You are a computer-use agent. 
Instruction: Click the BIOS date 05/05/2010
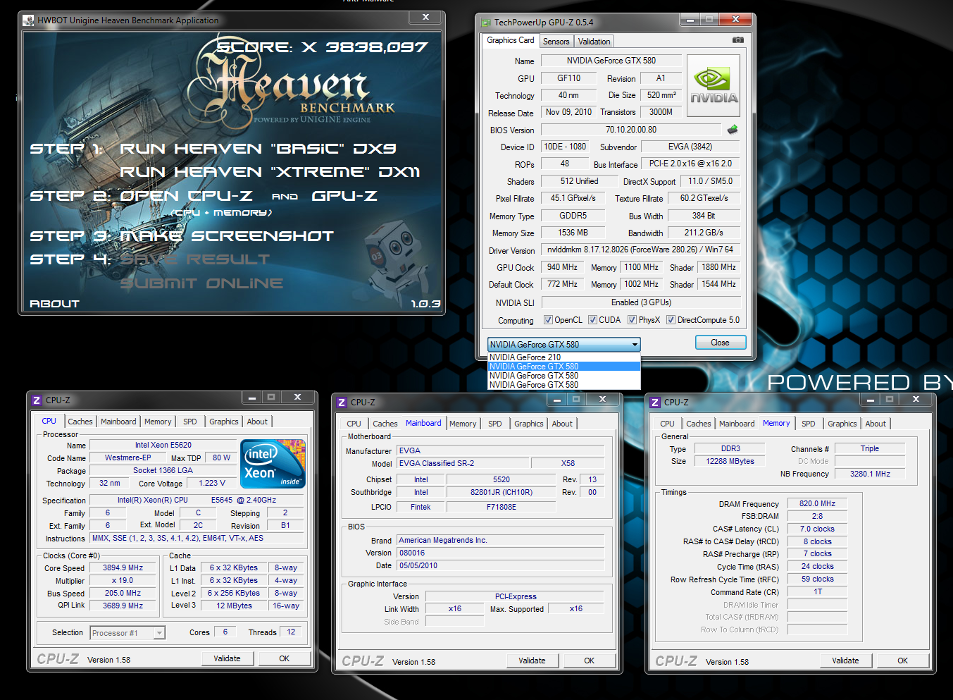pyautogui.click(x=501, y=565)
